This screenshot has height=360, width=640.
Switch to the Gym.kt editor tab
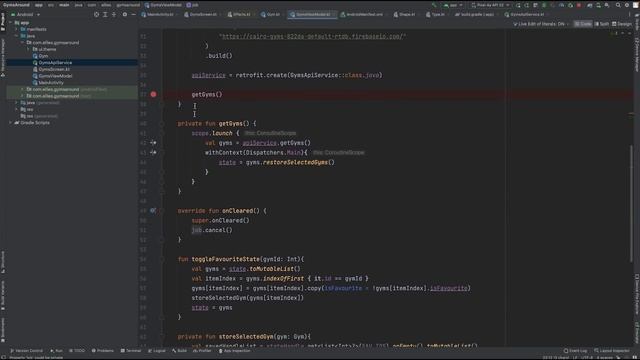[x=271, y=14]
